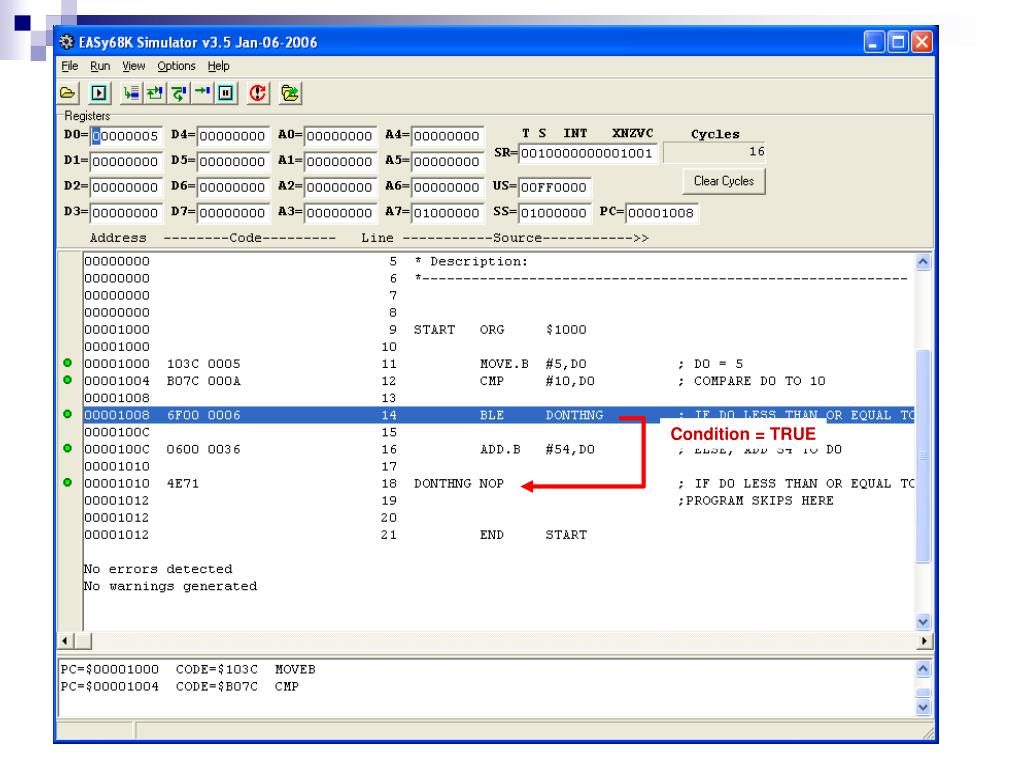Open a program file with folder icon
Image resolution: width=1024 pixels, height=768 pixels.
tap(68, 93)
